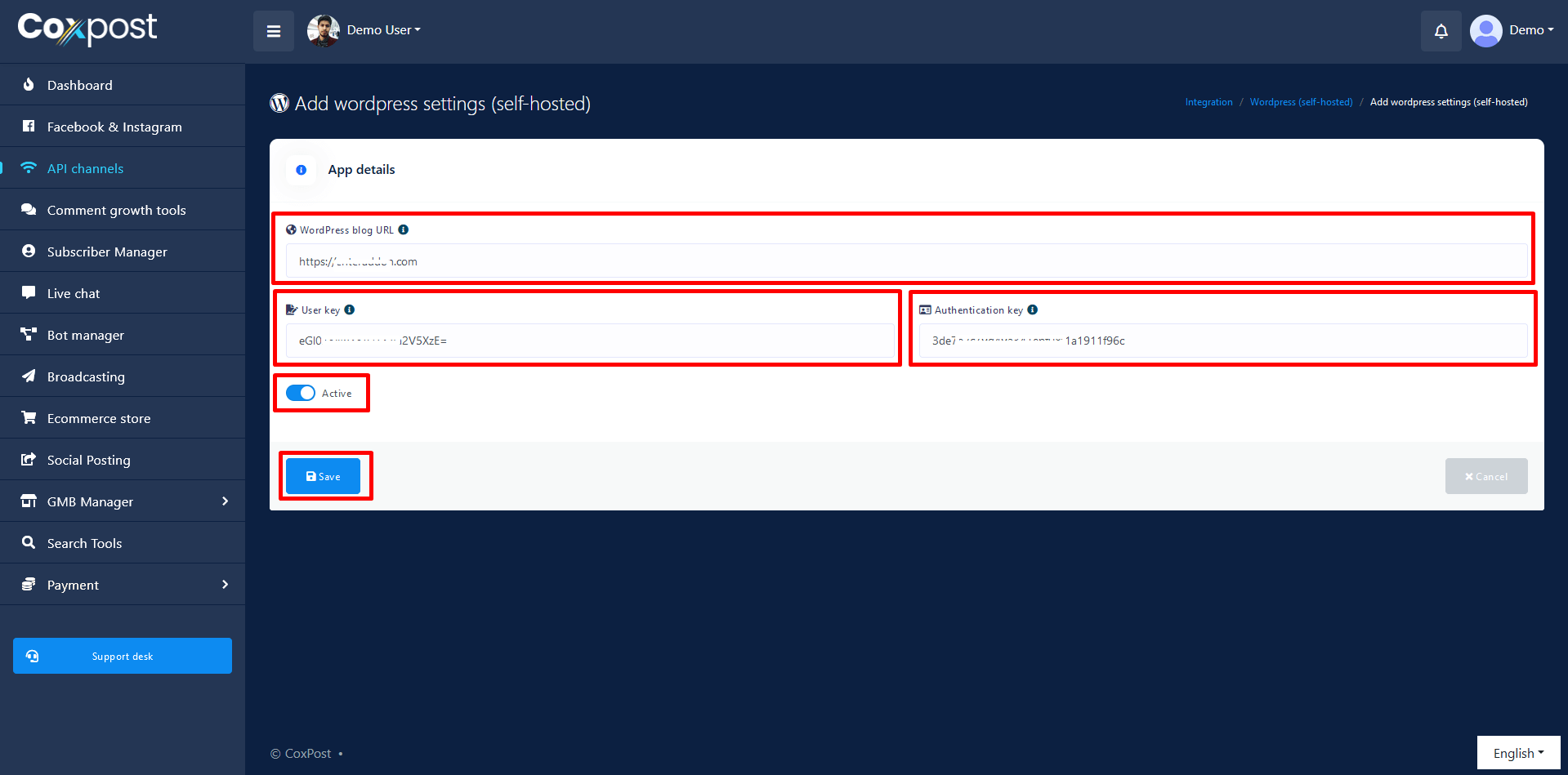The height and width of the screenshot is (775, 1568).
Task: Go to Subscriber Manager menu item
Action: (107, 252)
